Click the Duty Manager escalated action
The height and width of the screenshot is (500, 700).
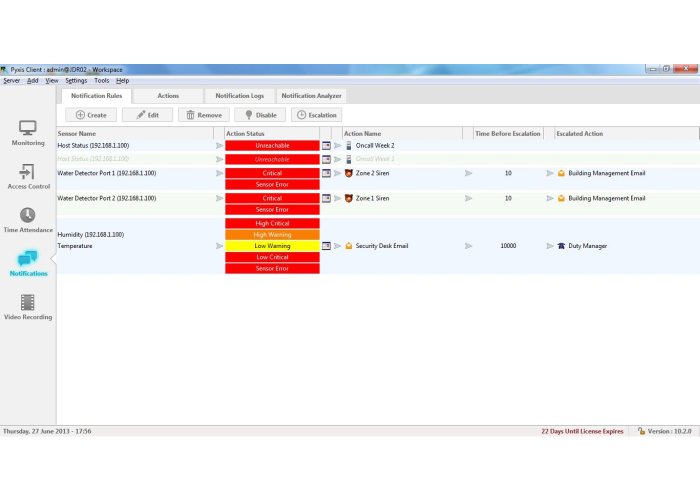coord(588,246)
